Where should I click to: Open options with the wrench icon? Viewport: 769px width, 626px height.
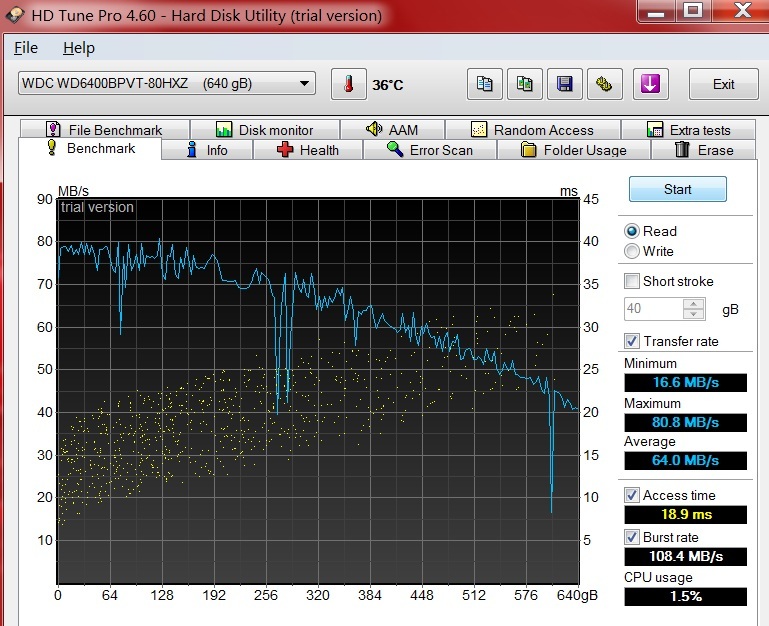[x=603, y=84]
